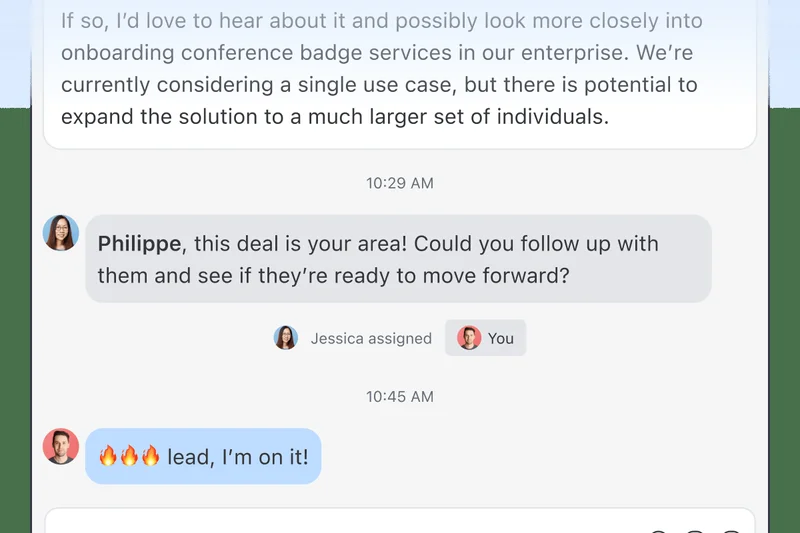Open the "You" assignee chip
This screenshot has width=800, height=533.
(x=486, y=338)
